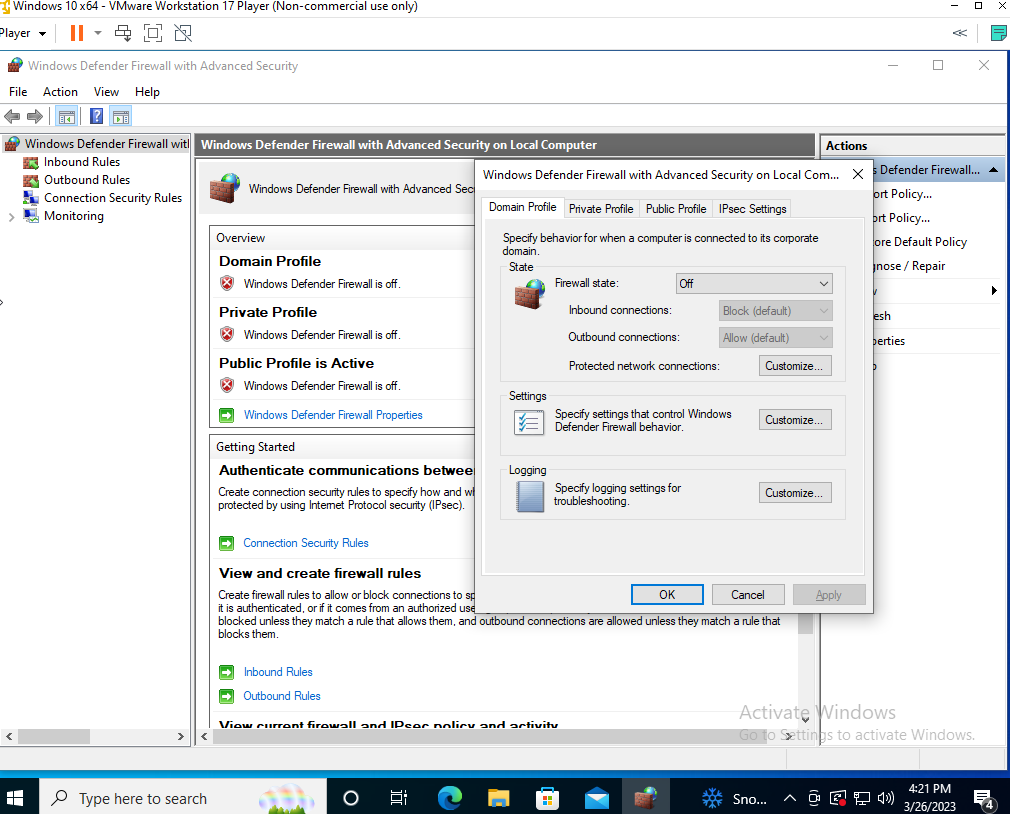The image size is (1010, 814).
Task: Click the Apply button
Action: pyautogui.click(x=829, y=594)
